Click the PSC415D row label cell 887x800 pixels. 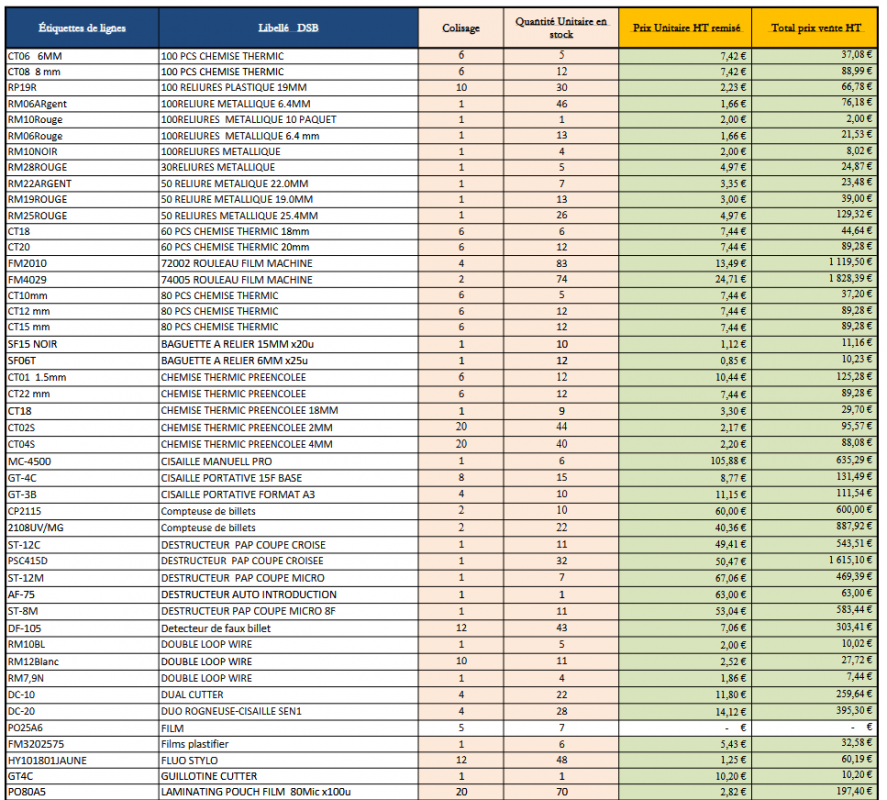tap(82, 561)
